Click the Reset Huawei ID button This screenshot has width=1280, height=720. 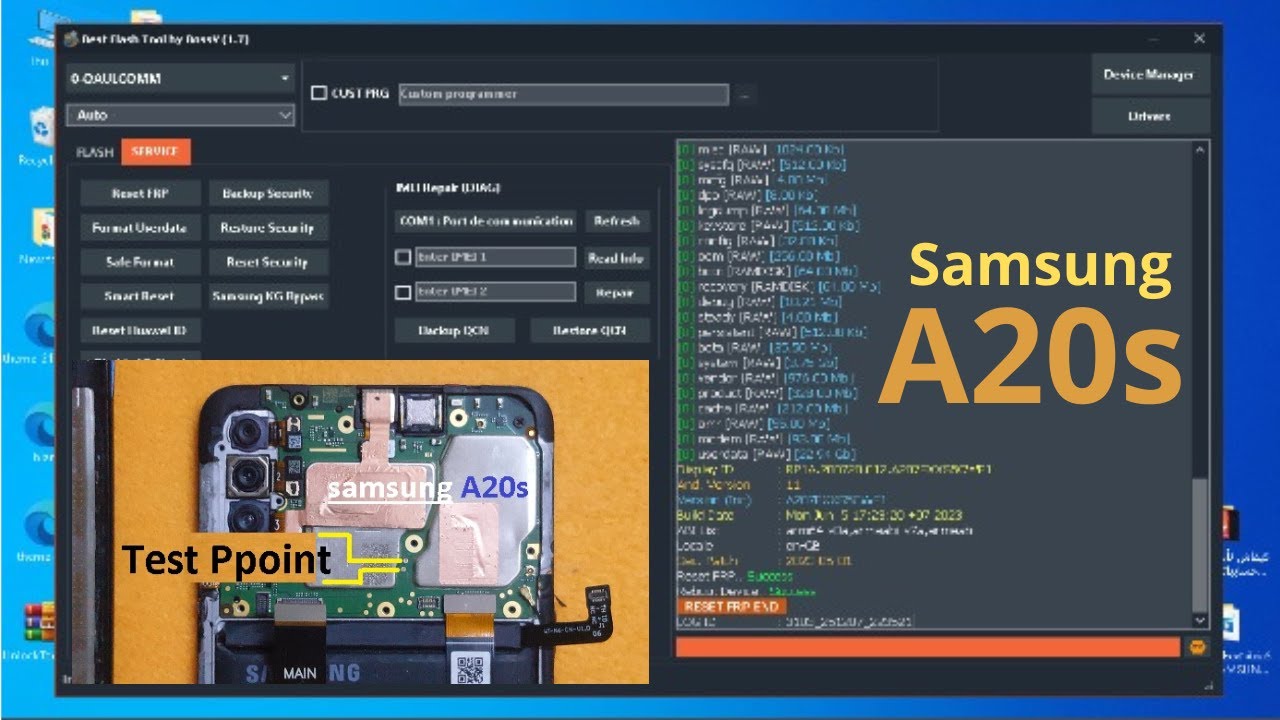click(x=140, y=330)
